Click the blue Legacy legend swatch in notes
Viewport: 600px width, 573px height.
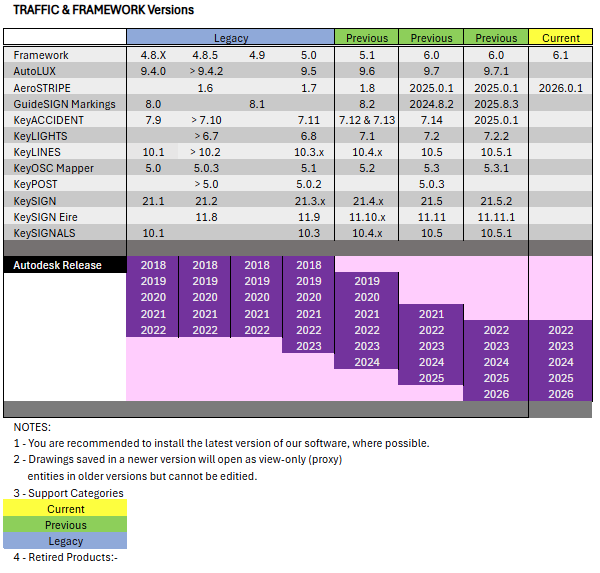pos(66,541)
